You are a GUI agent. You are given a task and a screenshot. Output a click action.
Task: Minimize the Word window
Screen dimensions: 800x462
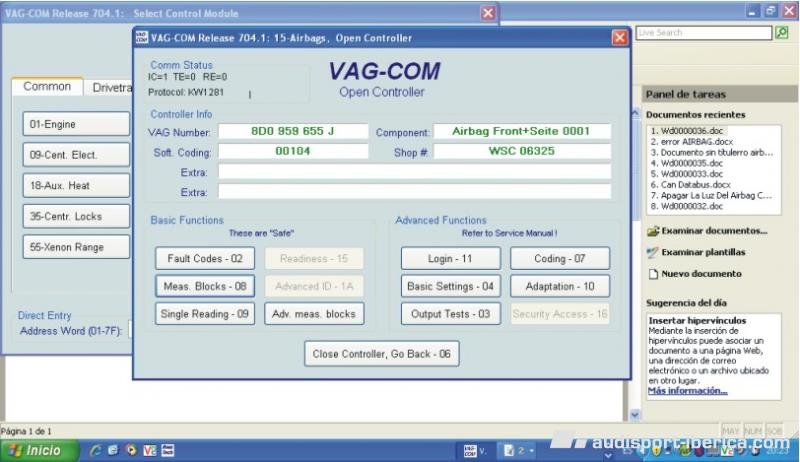(752, 11)
